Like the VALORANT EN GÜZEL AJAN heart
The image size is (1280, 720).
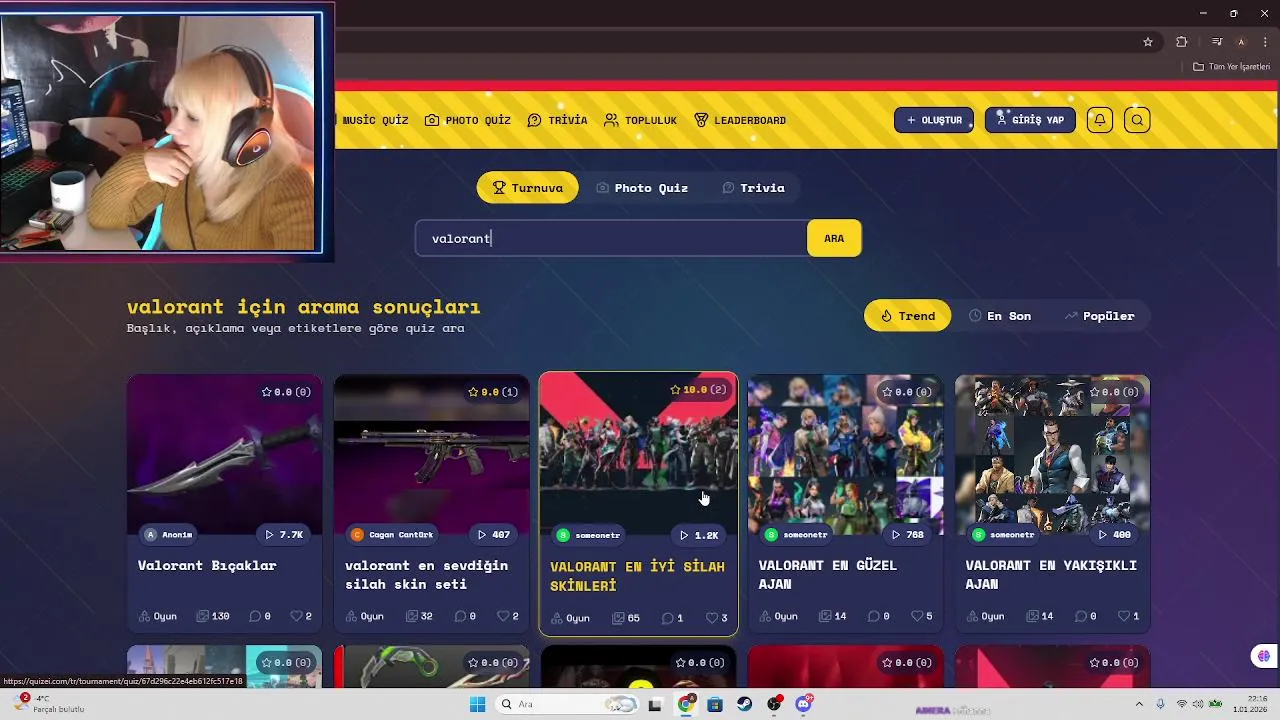point(917,616)
